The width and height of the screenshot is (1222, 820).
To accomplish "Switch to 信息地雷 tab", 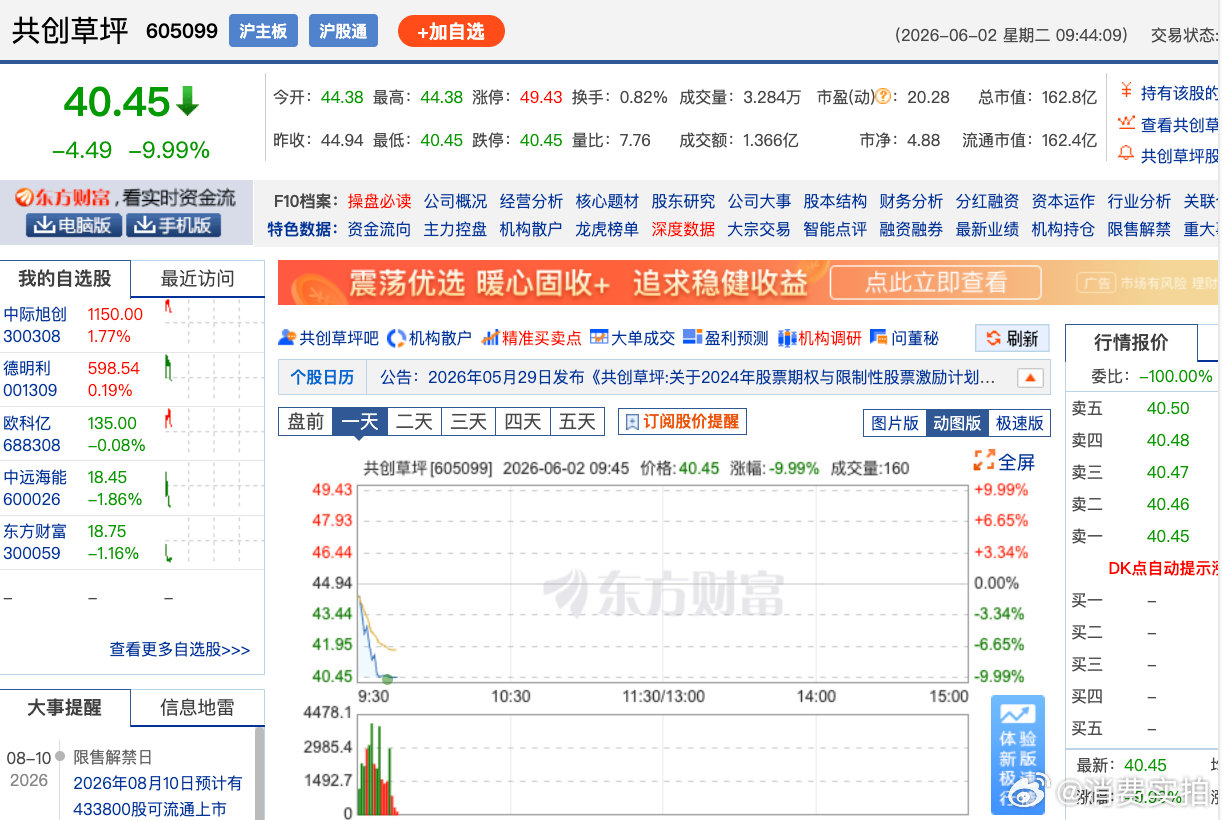I will (198, 707).
